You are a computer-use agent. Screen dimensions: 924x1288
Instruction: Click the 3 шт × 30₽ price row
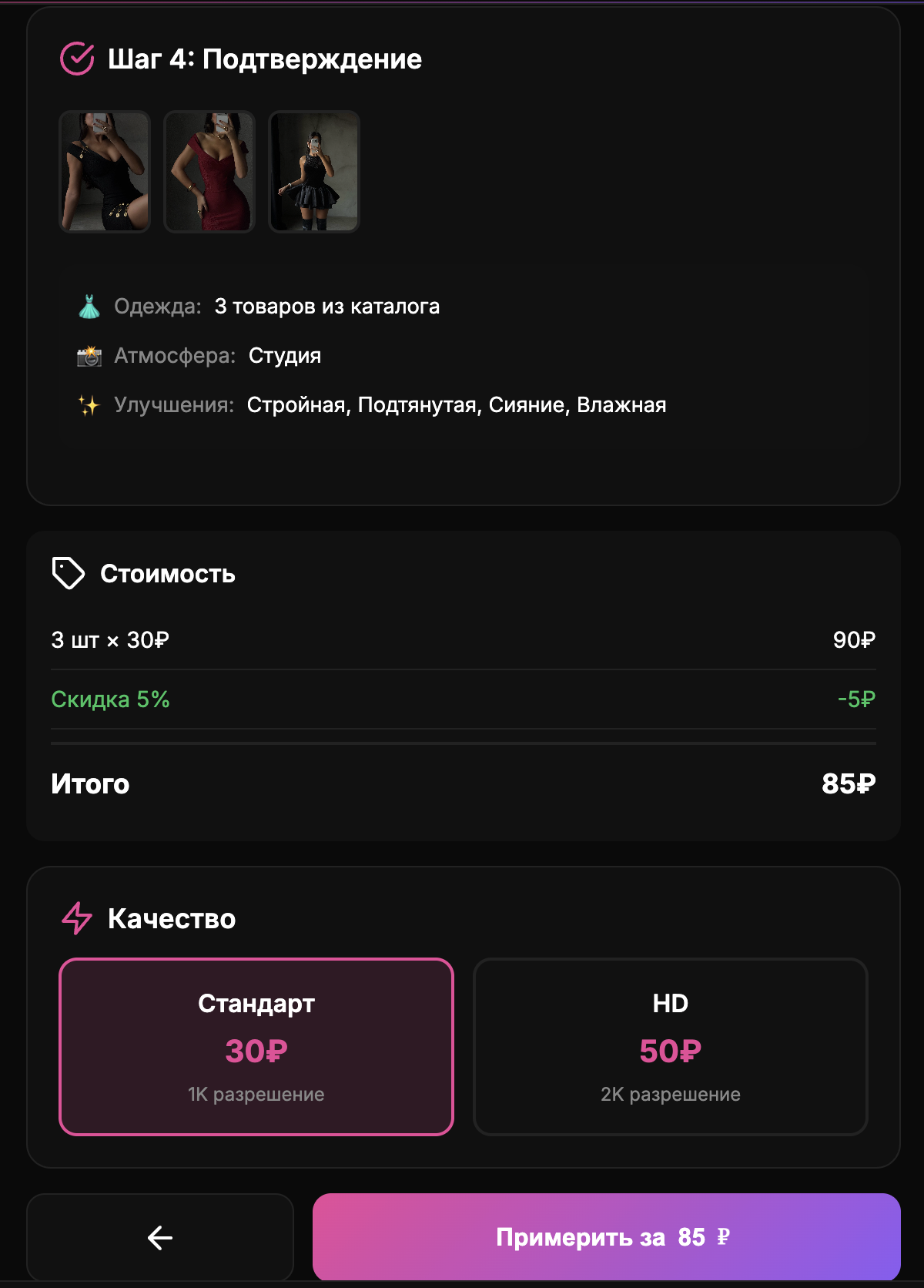pos(110,640)
